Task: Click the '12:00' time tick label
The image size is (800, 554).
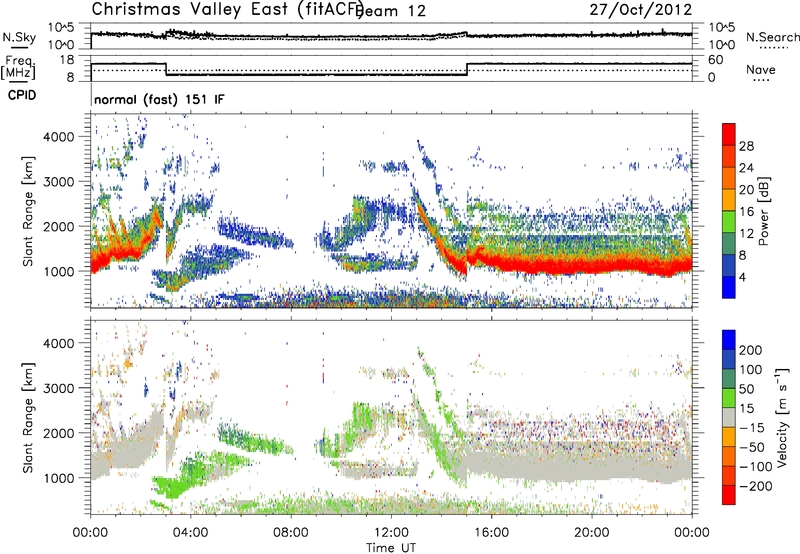Action: tap(391, 533)
